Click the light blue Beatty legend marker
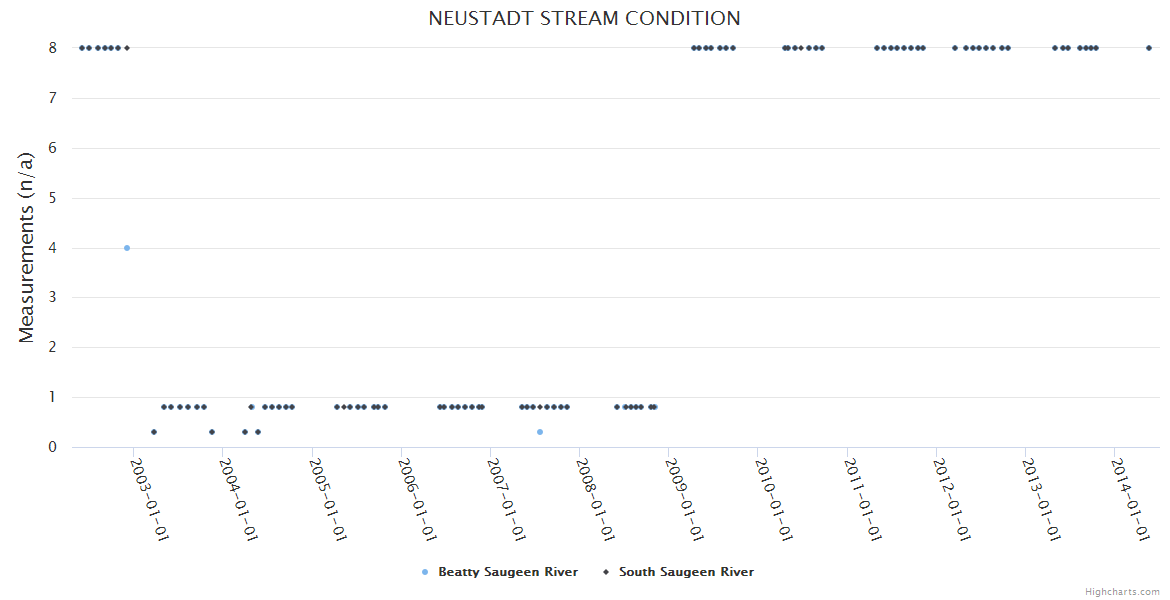This screenshot has height=600, width=1170. point(425,572)
